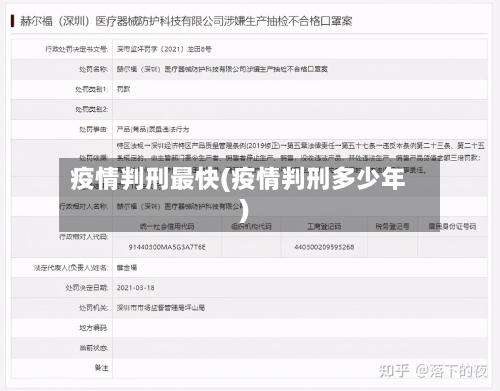The height and width of the screenshot is (391, 500).
Task: Click the 居民身份证号码 column header
Action: coord(452,227)
